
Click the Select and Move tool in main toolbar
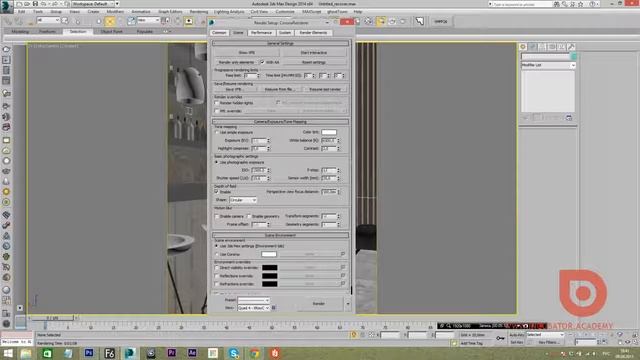point(110,21)
